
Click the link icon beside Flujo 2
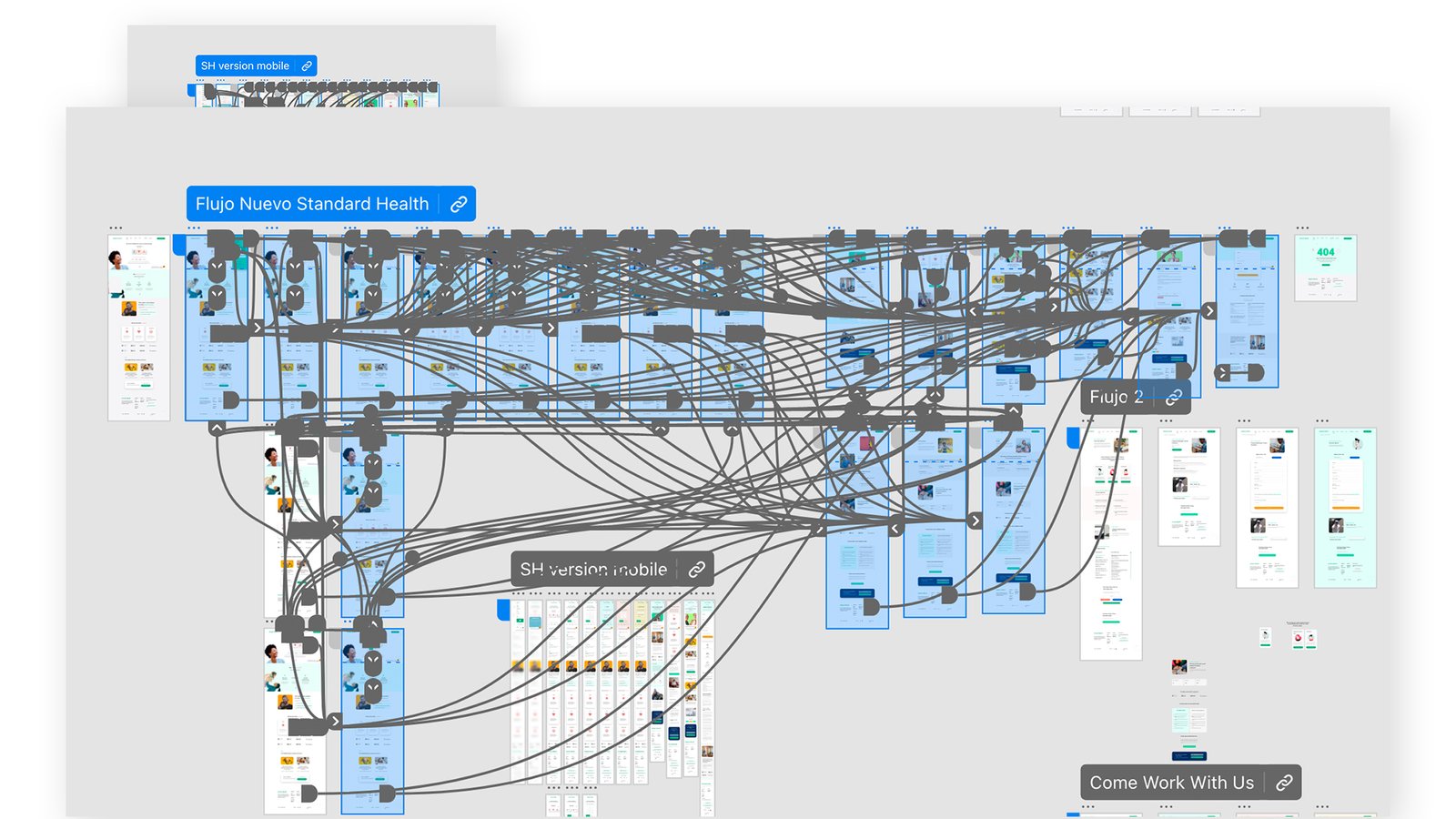(x=1174, y=397)
